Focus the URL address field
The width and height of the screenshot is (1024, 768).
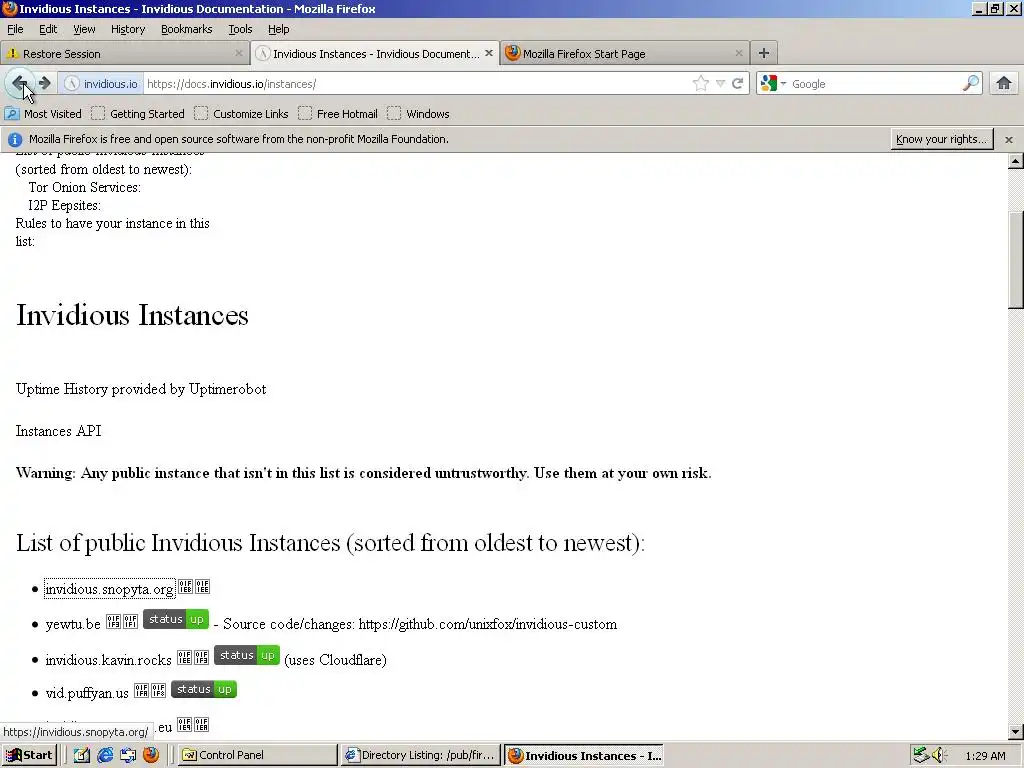[x=418, y=84]
